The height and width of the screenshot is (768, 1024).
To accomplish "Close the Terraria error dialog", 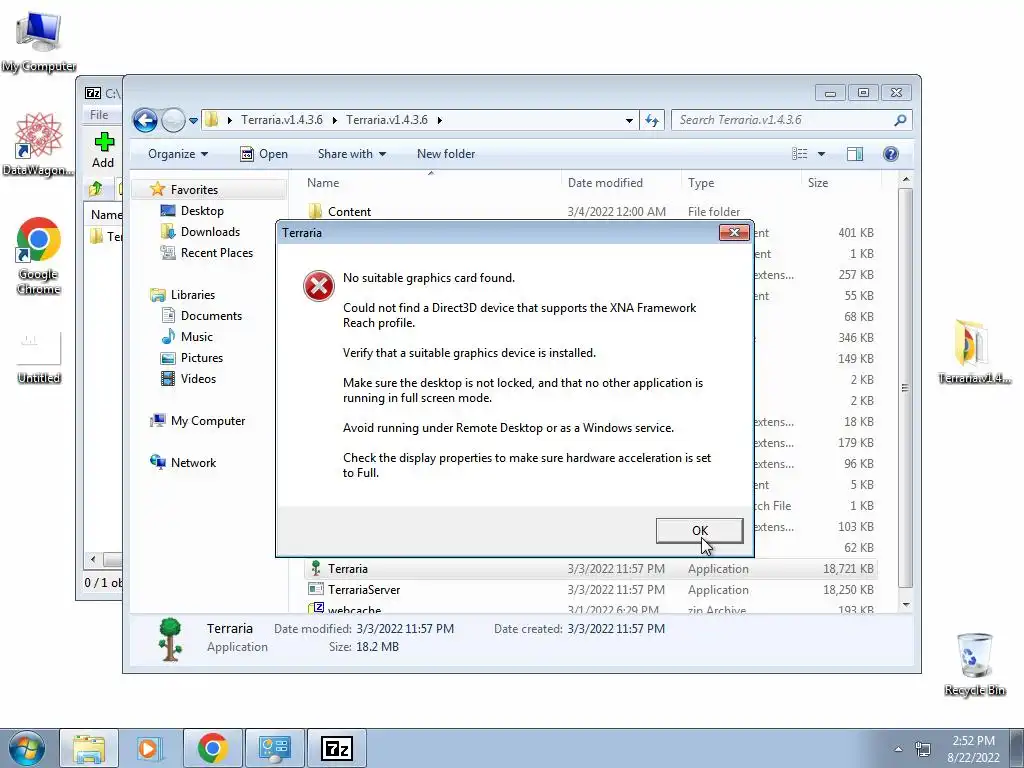I will (x=734, y=232).
